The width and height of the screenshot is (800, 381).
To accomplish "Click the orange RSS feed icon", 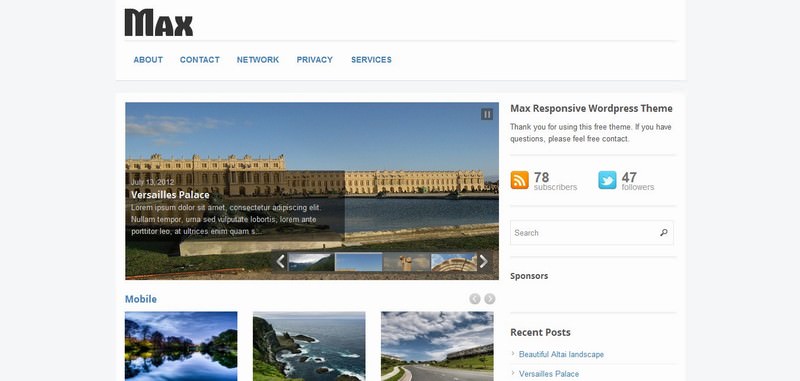I will click(519, 180).
